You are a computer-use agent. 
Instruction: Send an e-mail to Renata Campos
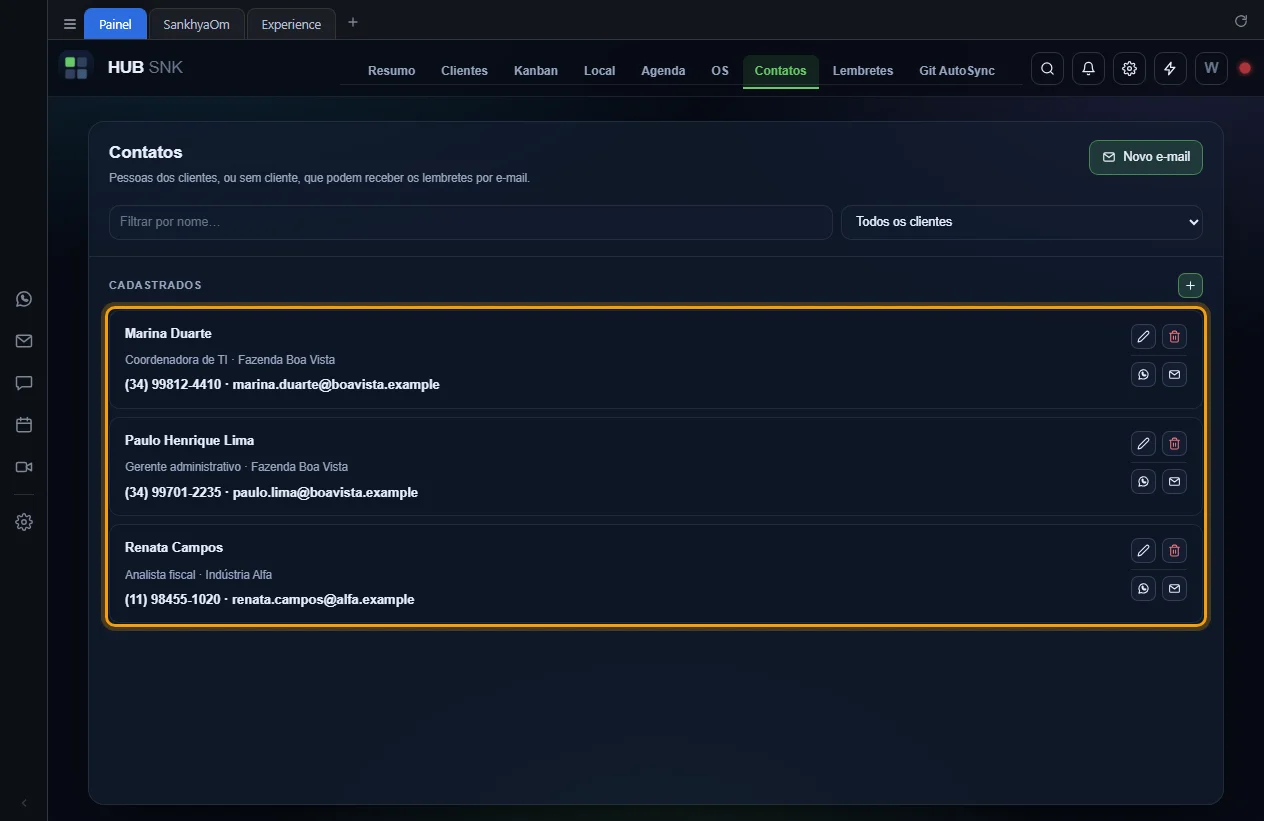[x=1175, y=588]
